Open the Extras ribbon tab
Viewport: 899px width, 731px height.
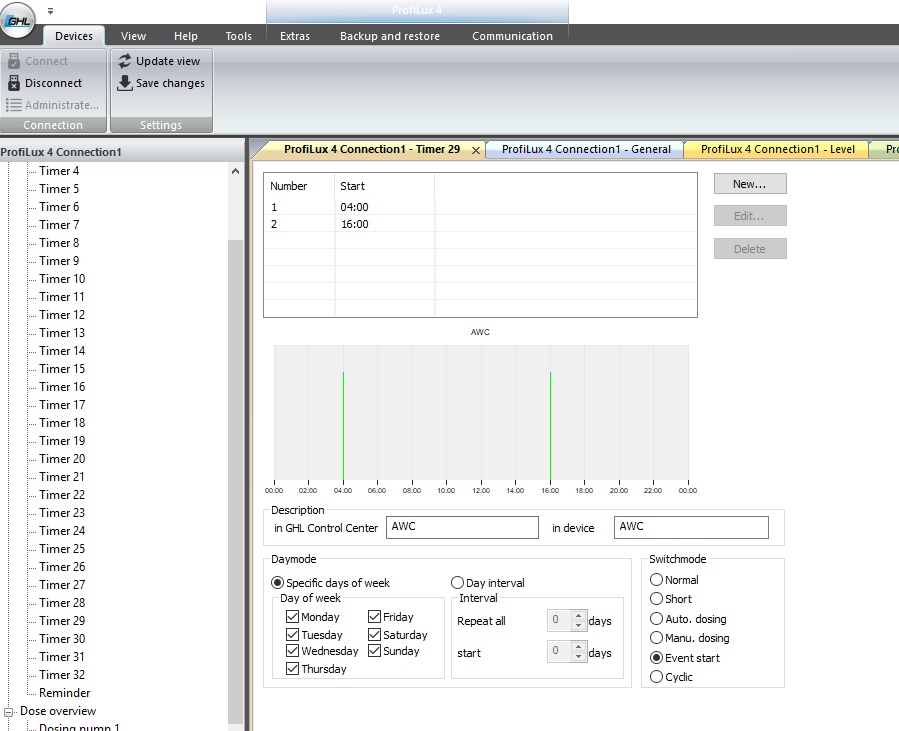tap(295, 36)
